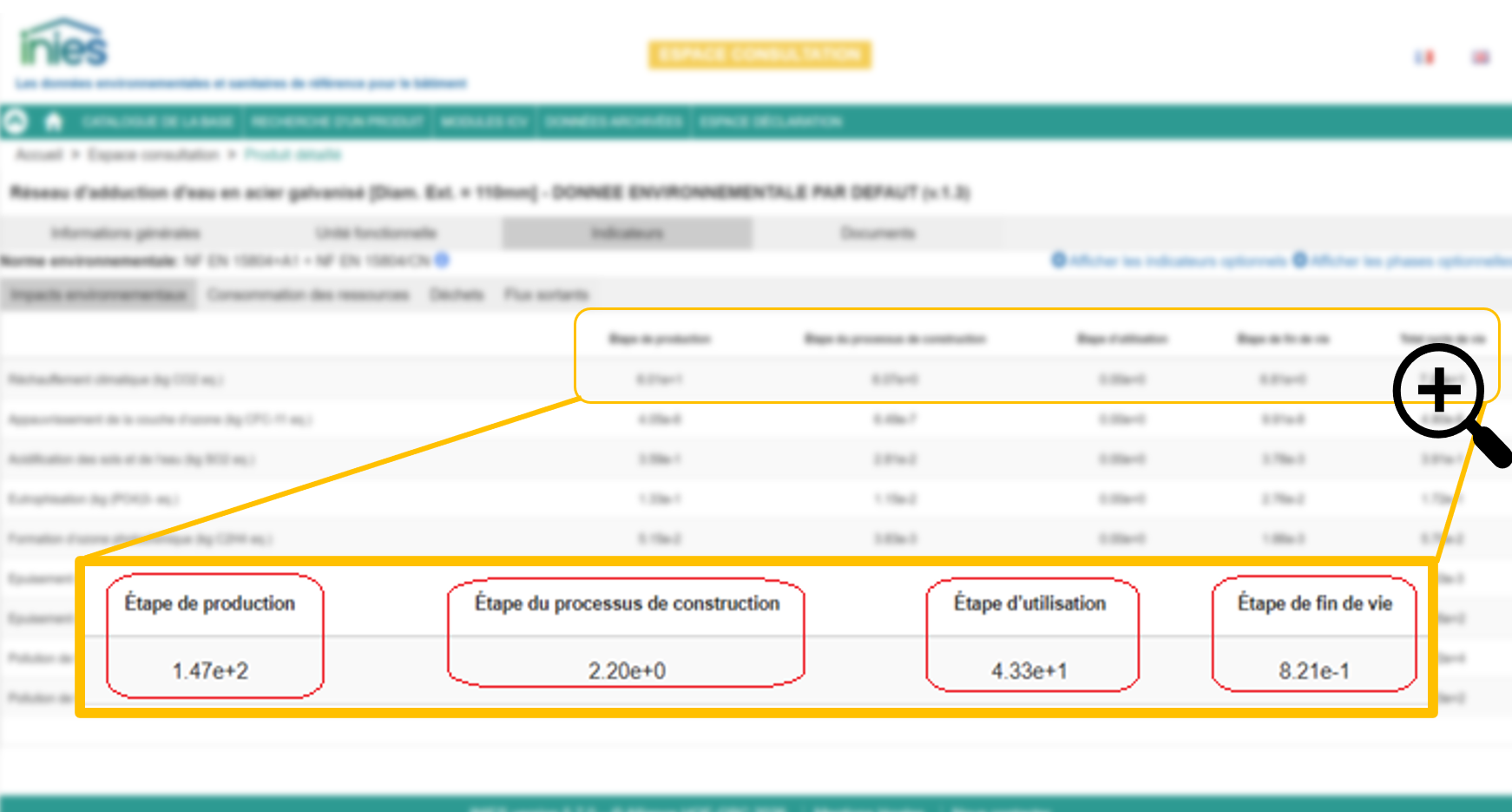
Task: Toggle Afficher les indicateurs optionnels
Action: [1169, 261]
